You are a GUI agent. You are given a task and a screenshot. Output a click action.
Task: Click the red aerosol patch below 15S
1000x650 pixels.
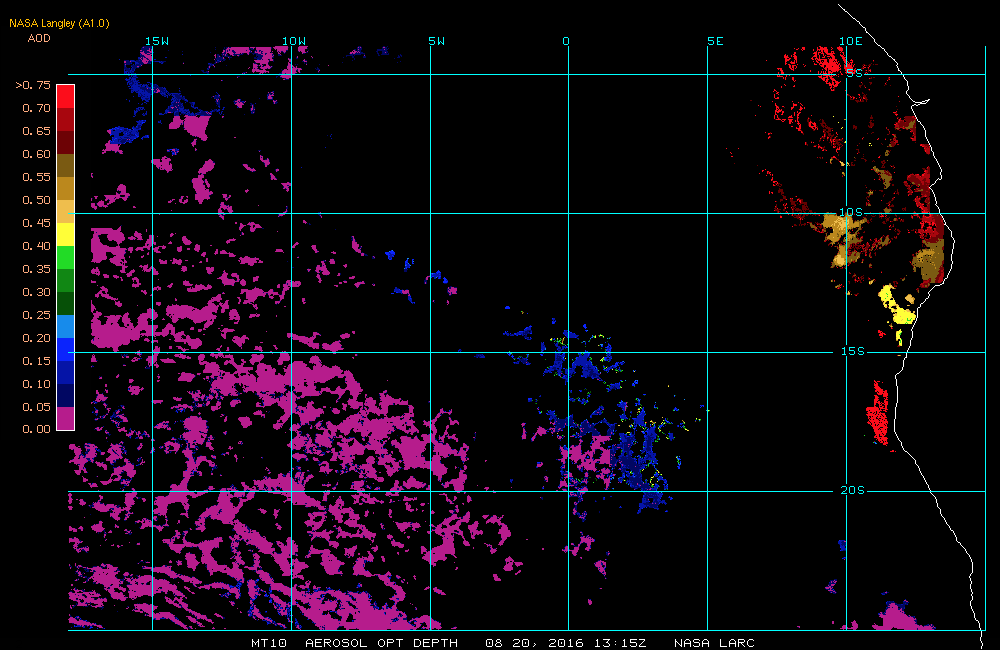pos(878,413)
